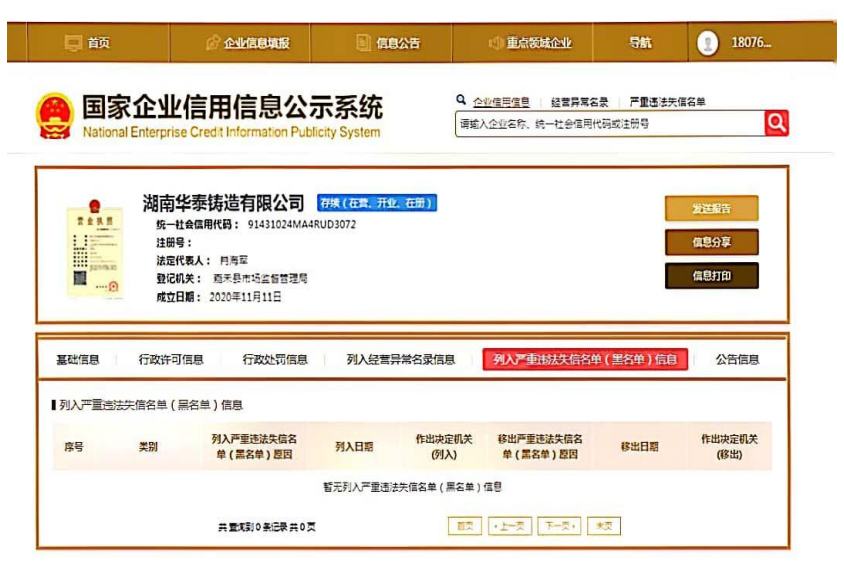Switch to 行政许可信息 tab

171,360
